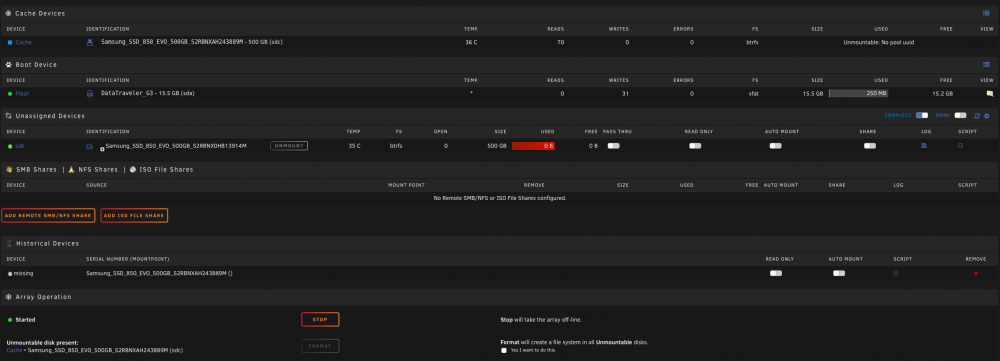Image resolution: width=1000 pixels, height=361 pixels.
Task: Click ADD REMOTE SMB/NFS SHARE button
Action: pyautogui.click(x=48, y=216)
